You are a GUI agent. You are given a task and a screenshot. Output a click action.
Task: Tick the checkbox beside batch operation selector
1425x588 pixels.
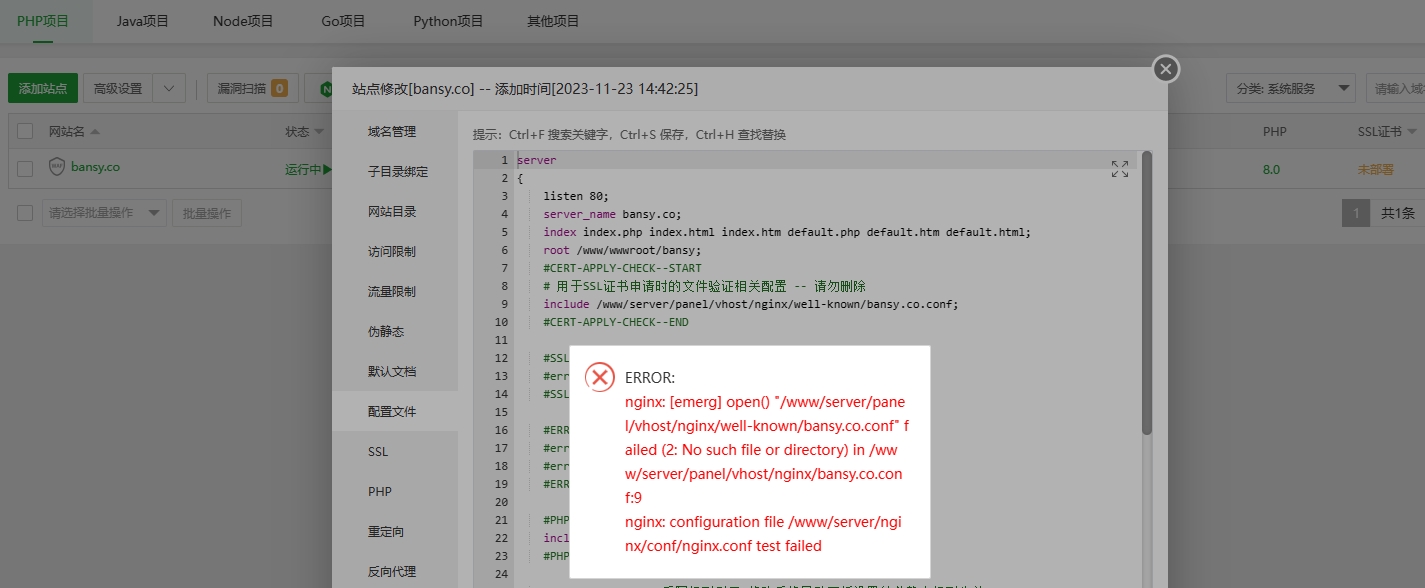(x=26, y=213)
